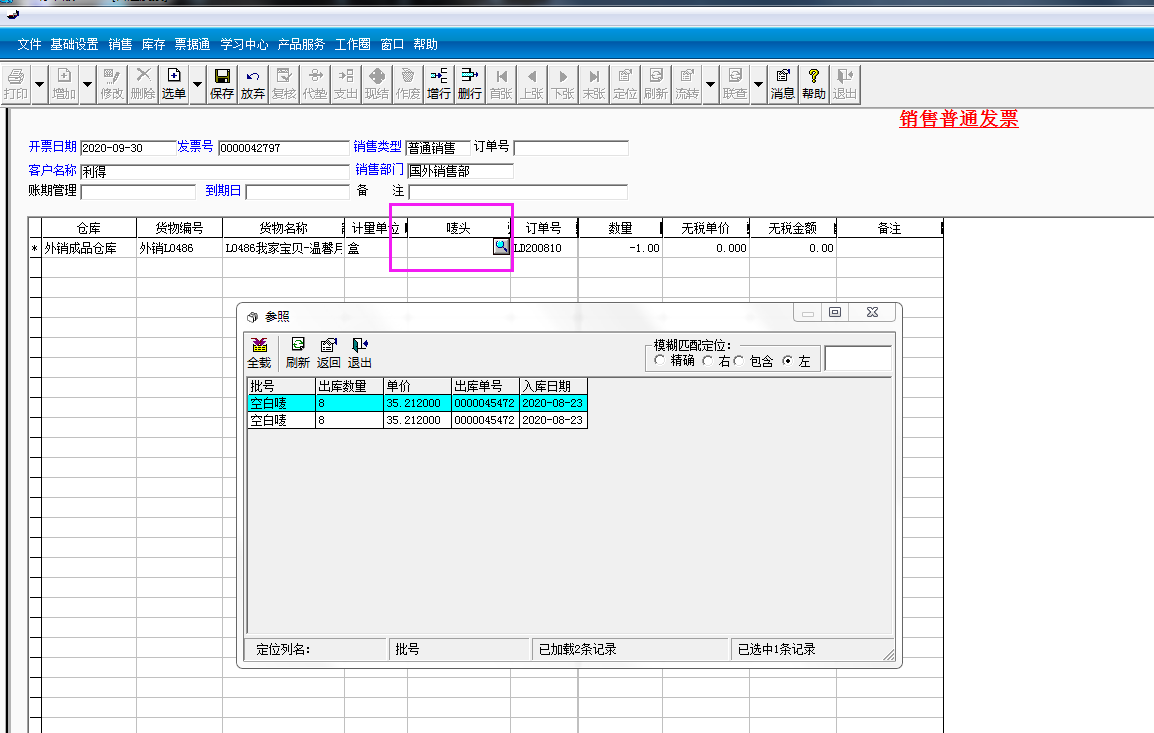
Task: Delete a row with 删行 icon
Action: pos(470,84)
